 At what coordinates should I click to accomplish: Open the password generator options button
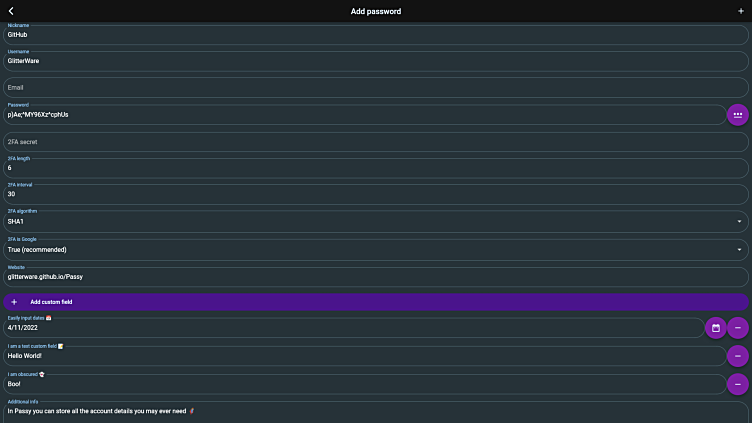pyautogui.click(x=738, y=115)
